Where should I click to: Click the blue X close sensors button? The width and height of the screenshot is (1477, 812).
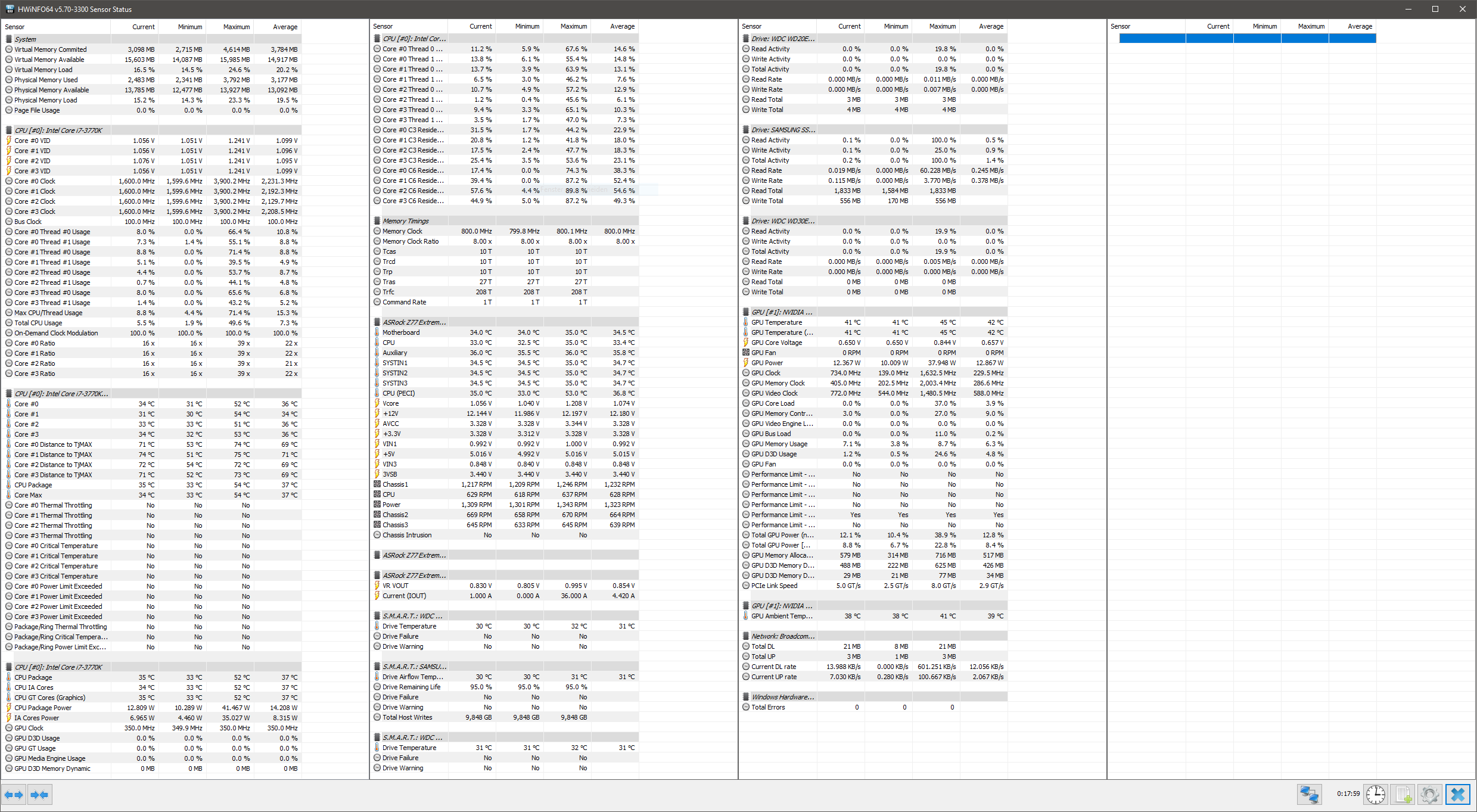click(1457, 794)
